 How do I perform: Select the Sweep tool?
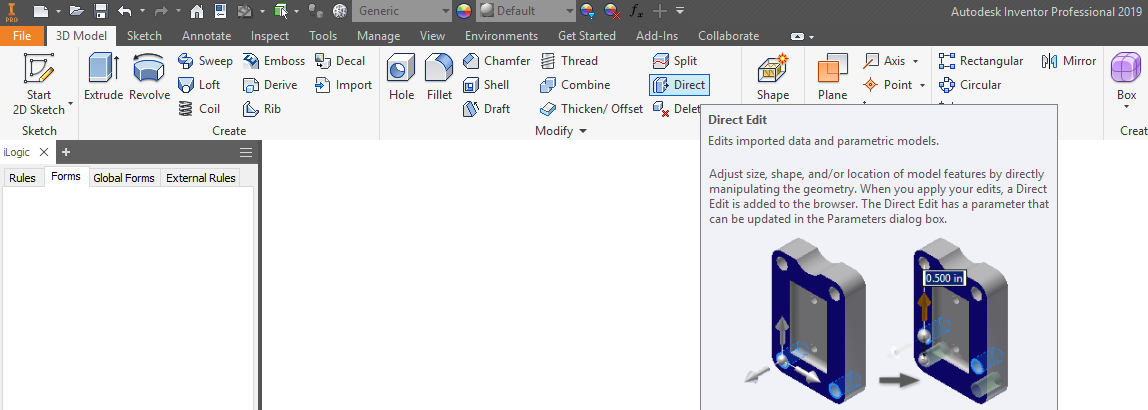pos(206,61)
